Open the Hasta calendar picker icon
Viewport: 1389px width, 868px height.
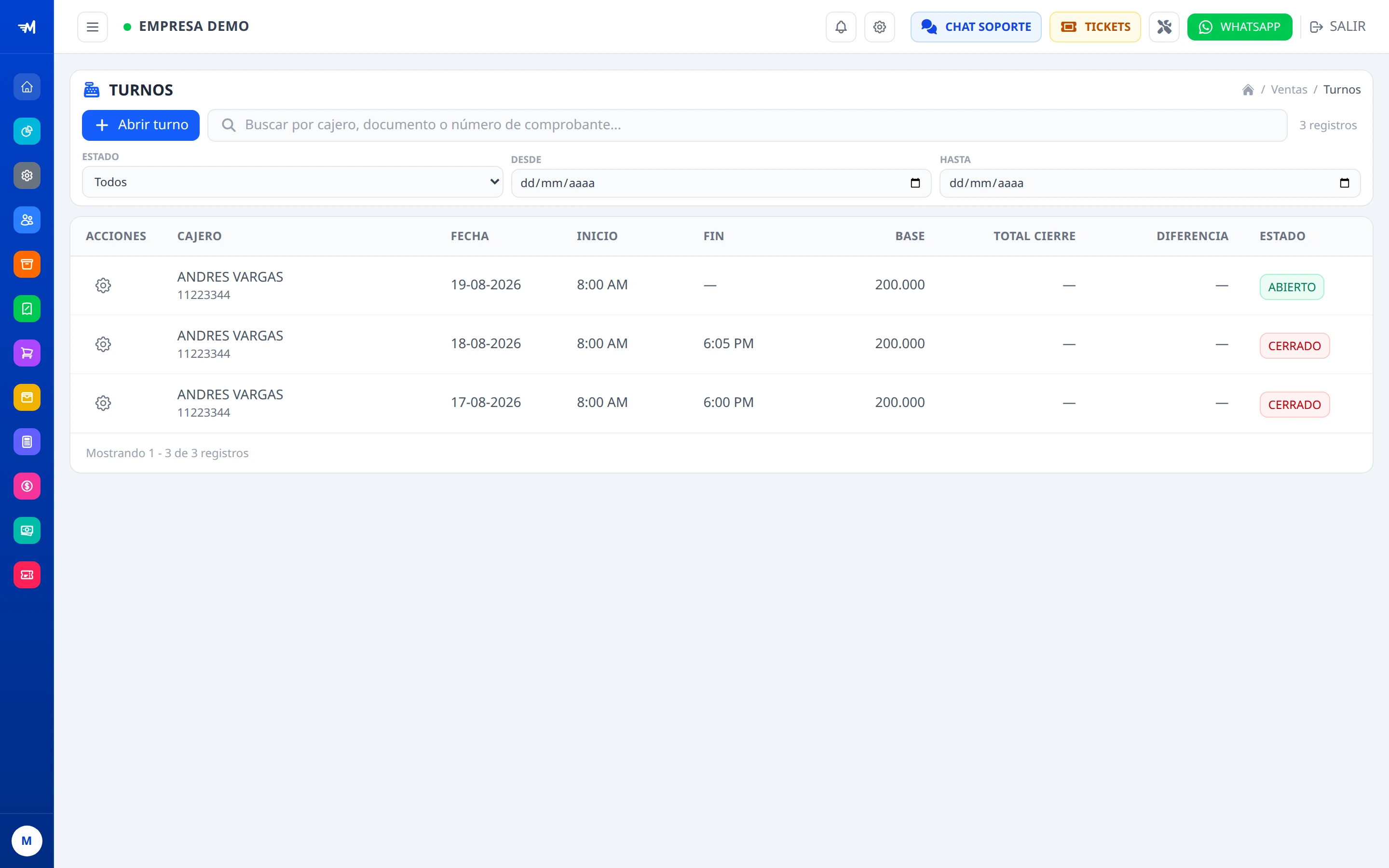point(1344,183)
